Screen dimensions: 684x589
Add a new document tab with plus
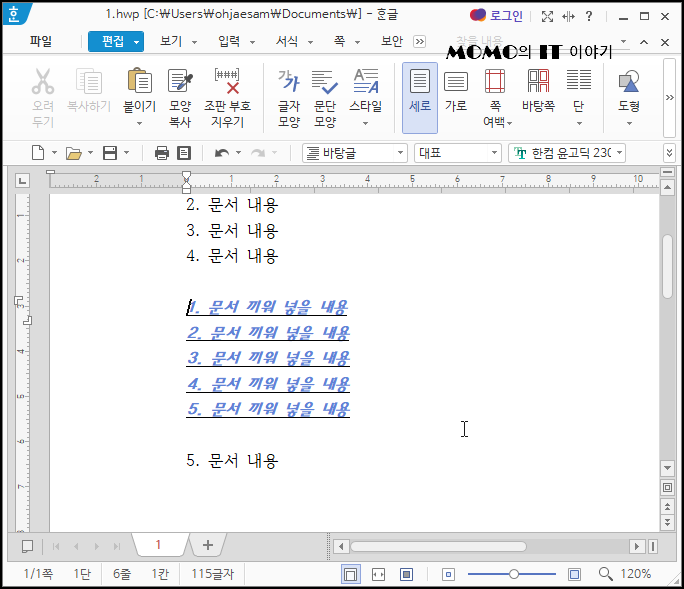pyautogui.click(x=208, y=545)
